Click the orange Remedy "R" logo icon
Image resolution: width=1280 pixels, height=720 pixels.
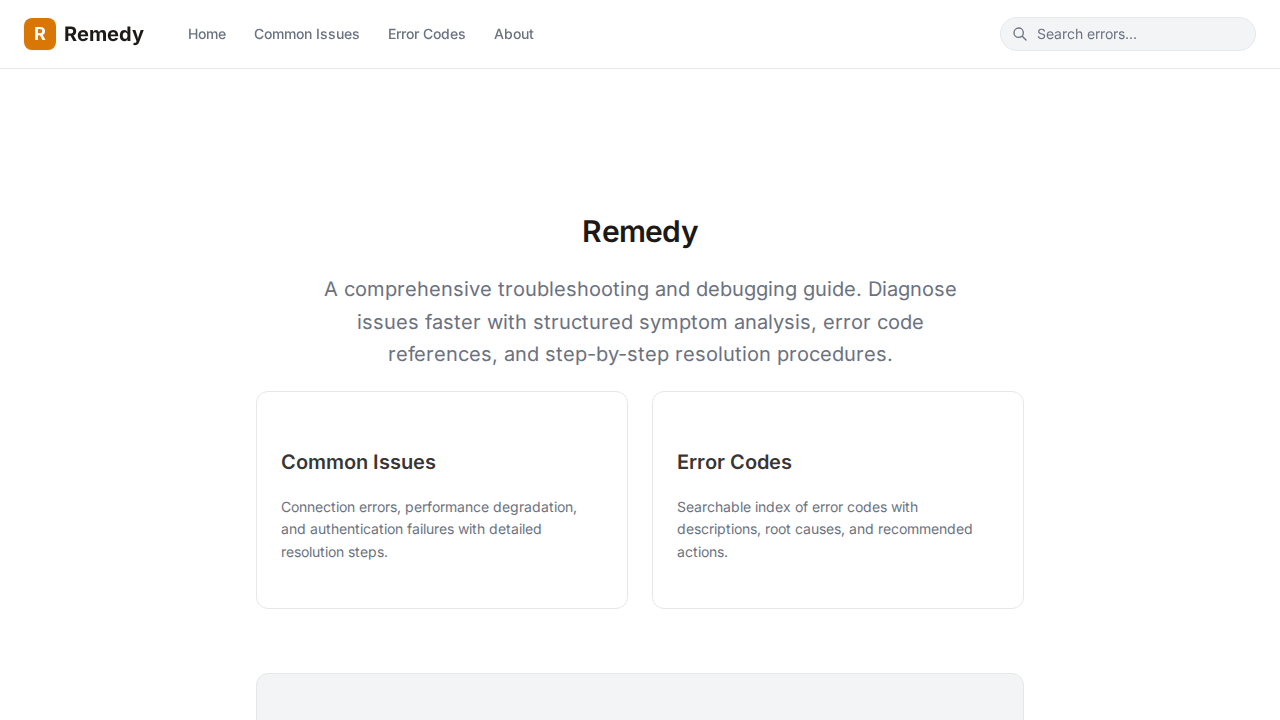40,34
